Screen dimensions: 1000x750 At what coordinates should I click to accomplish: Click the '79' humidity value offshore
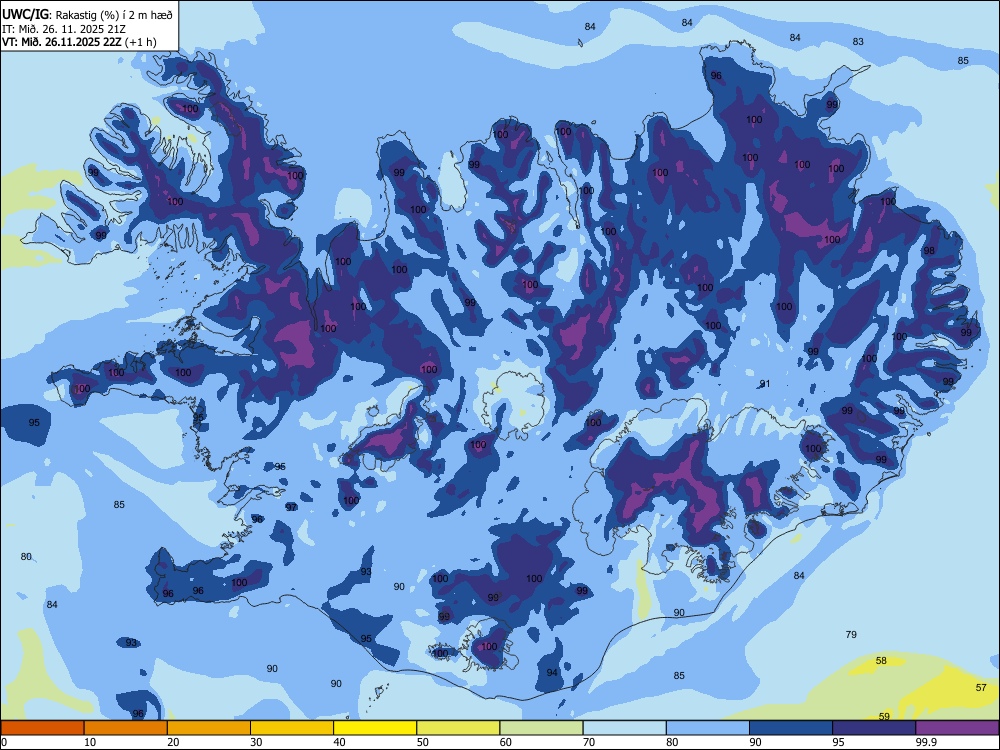click(851, 635)
